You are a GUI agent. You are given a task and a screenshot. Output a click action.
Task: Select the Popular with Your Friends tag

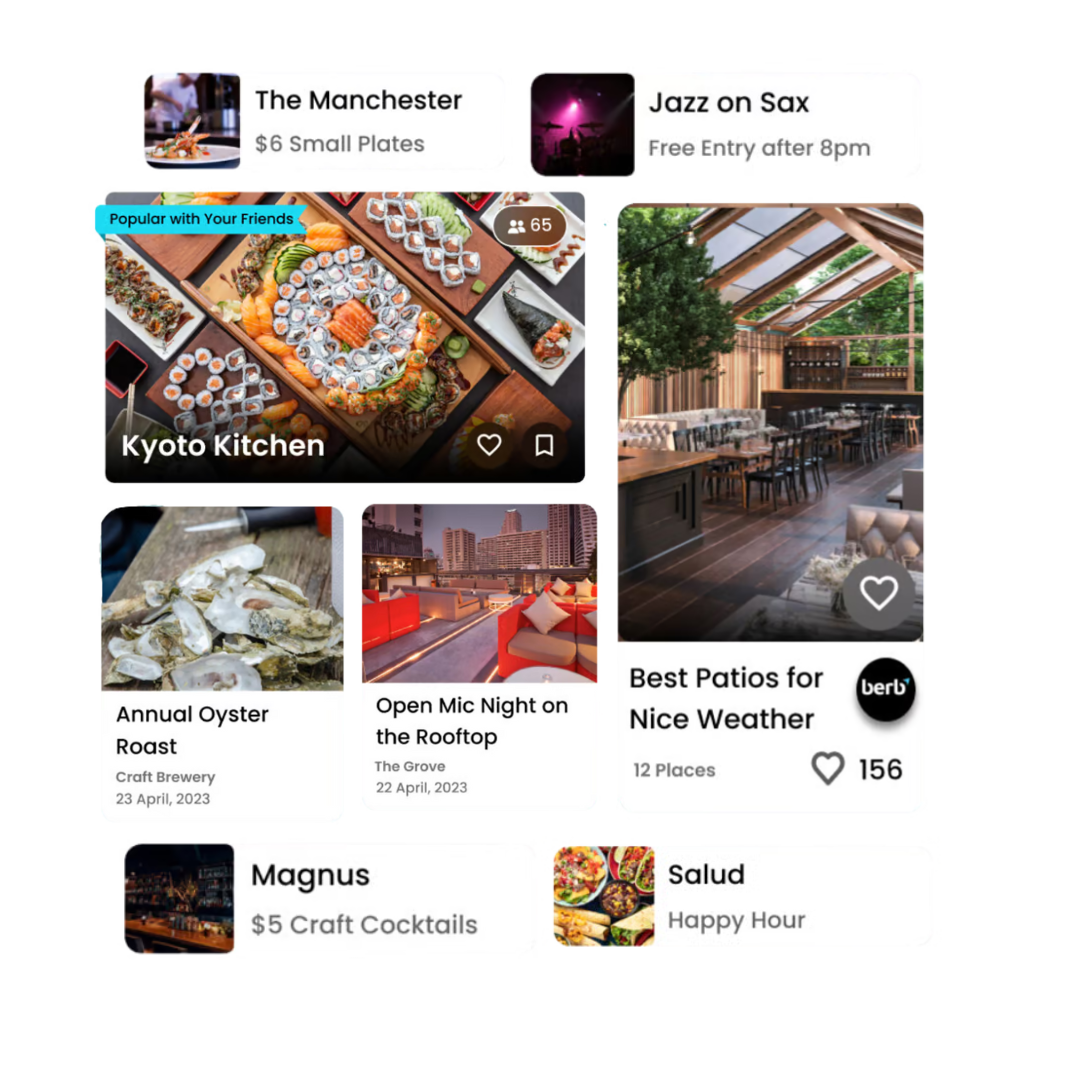coord(200,219)
